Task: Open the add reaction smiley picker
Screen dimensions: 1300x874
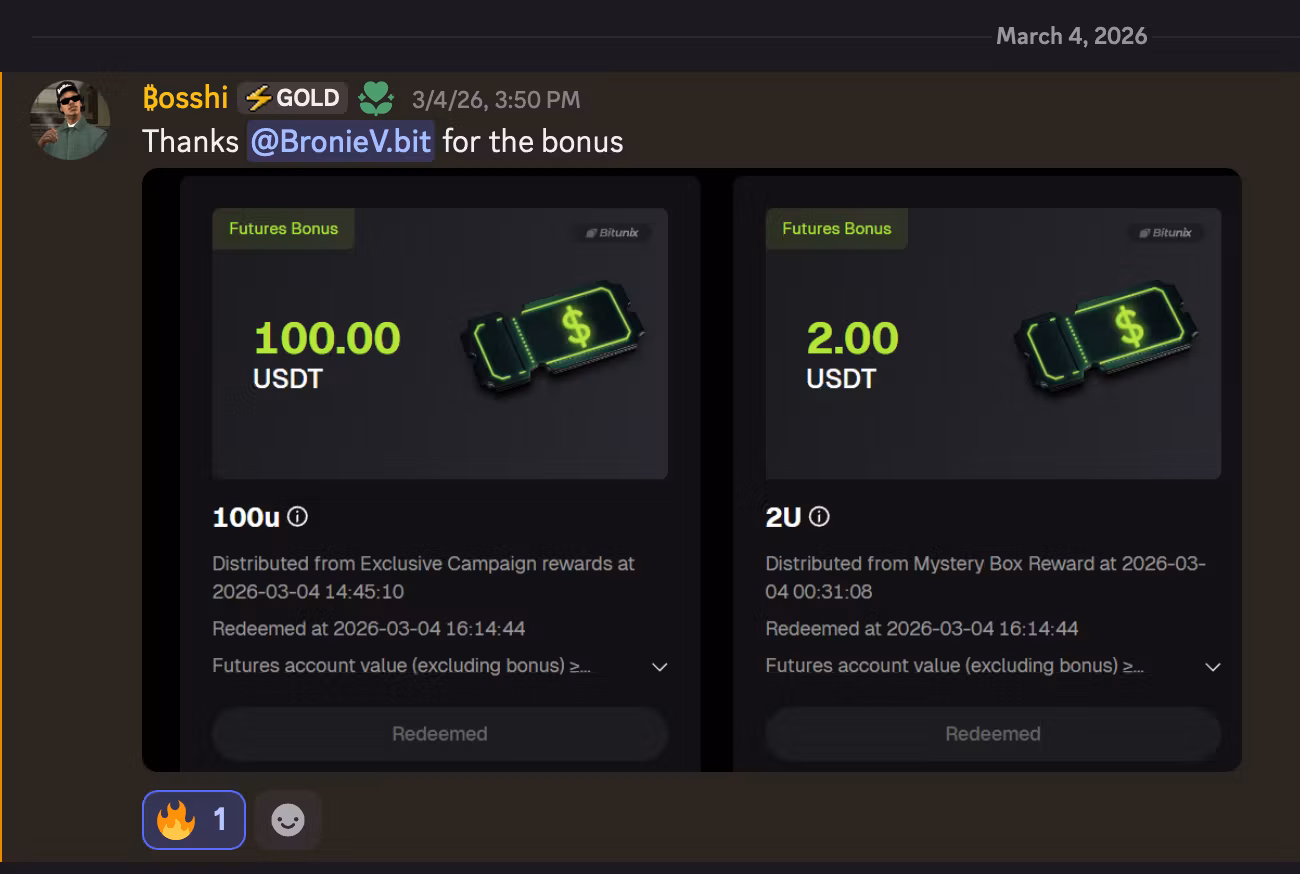Action: pyautogui.click(x=288, y=820)
